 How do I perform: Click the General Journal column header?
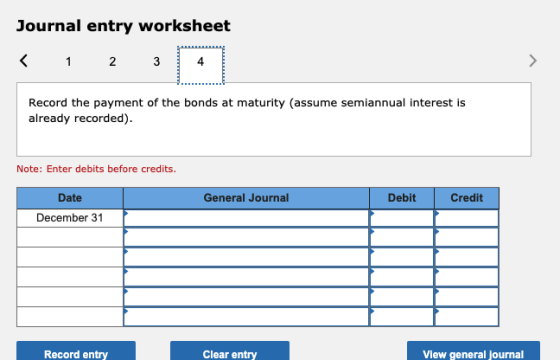(x=246, y=198)
